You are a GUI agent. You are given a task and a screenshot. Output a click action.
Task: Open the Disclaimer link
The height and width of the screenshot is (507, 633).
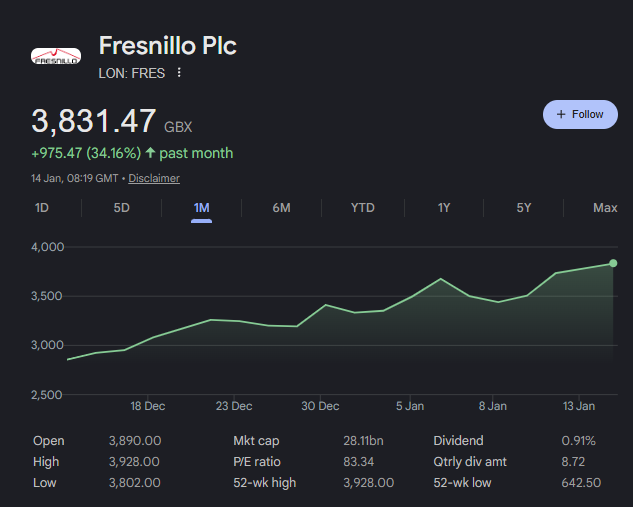(154, 178)
